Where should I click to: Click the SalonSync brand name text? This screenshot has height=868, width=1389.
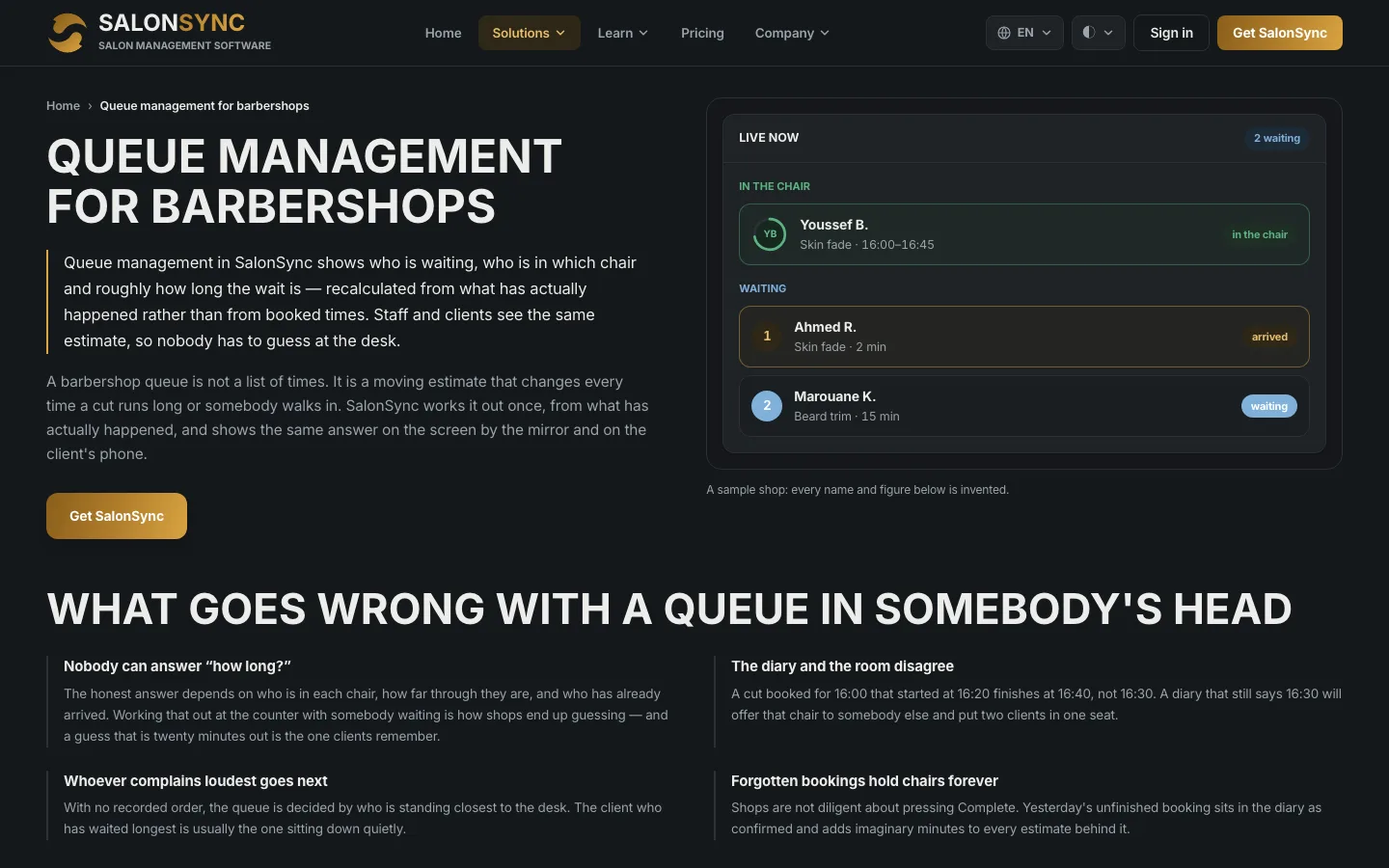click(172, 22)
